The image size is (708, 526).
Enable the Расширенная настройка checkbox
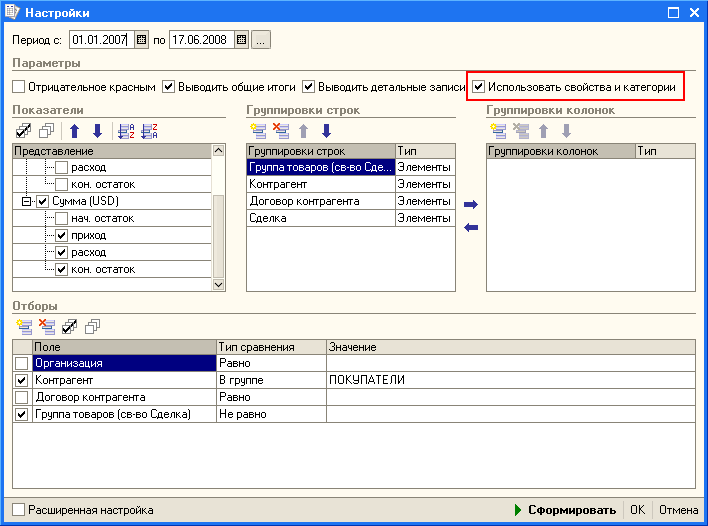pos(19,510)
